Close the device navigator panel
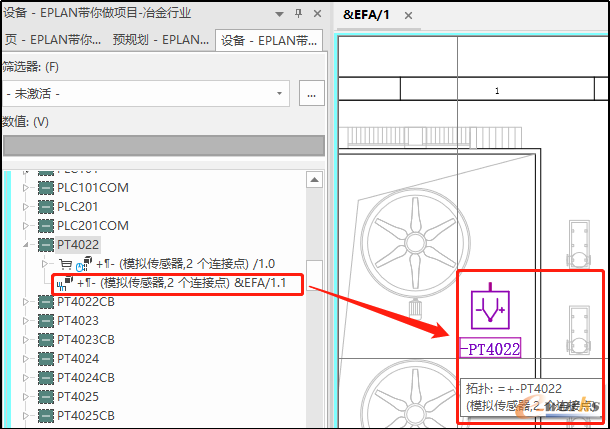The image size is (610, 429). 317,14
